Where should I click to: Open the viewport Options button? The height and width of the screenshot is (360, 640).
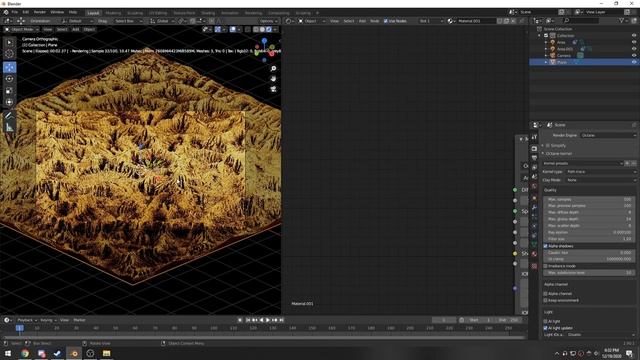(x=268, y=21)
